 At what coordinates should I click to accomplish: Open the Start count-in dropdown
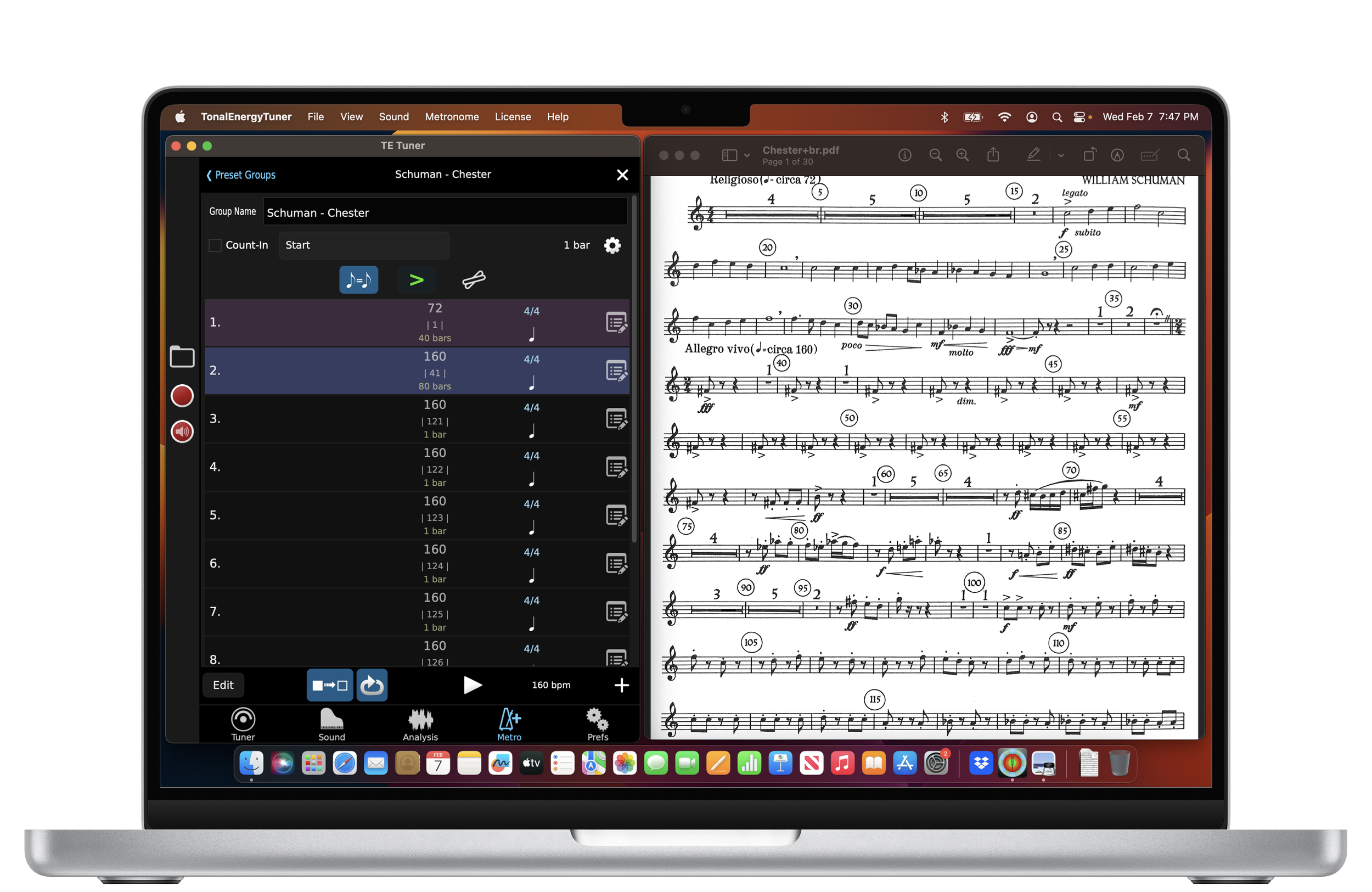(364, 245)
